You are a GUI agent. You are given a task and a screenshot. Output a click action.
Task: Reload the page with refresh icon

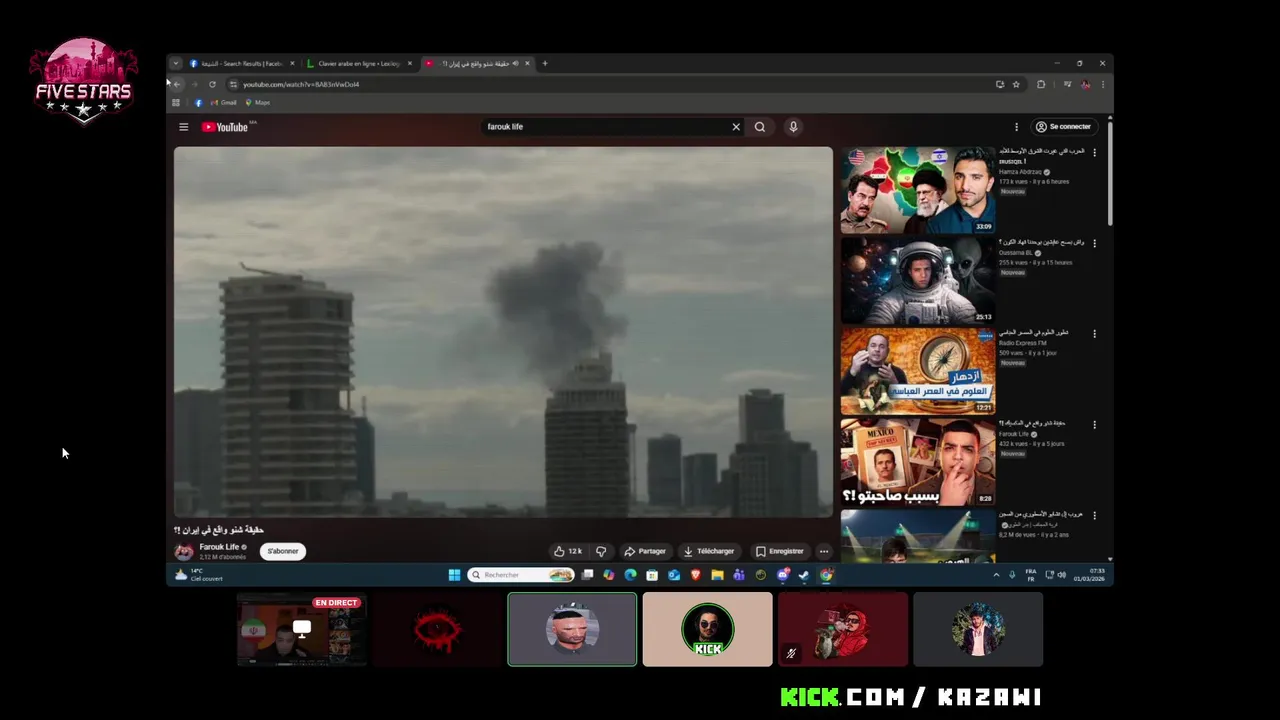click(212, 84)
